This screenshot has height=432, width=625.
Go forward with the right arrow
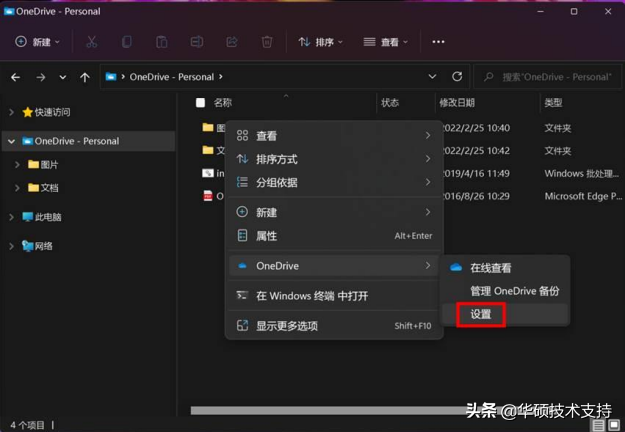[x=41, y=77]
